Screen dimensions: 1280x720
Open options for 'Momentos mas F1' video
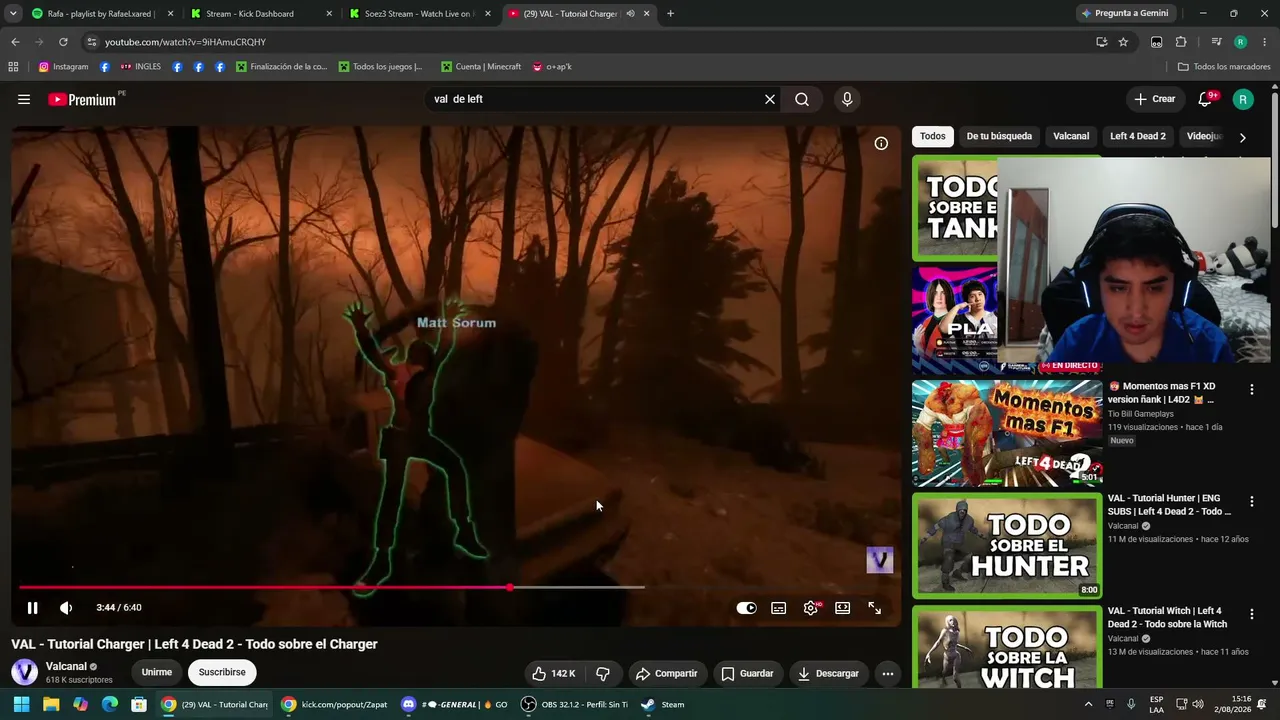pos(1251,389)
